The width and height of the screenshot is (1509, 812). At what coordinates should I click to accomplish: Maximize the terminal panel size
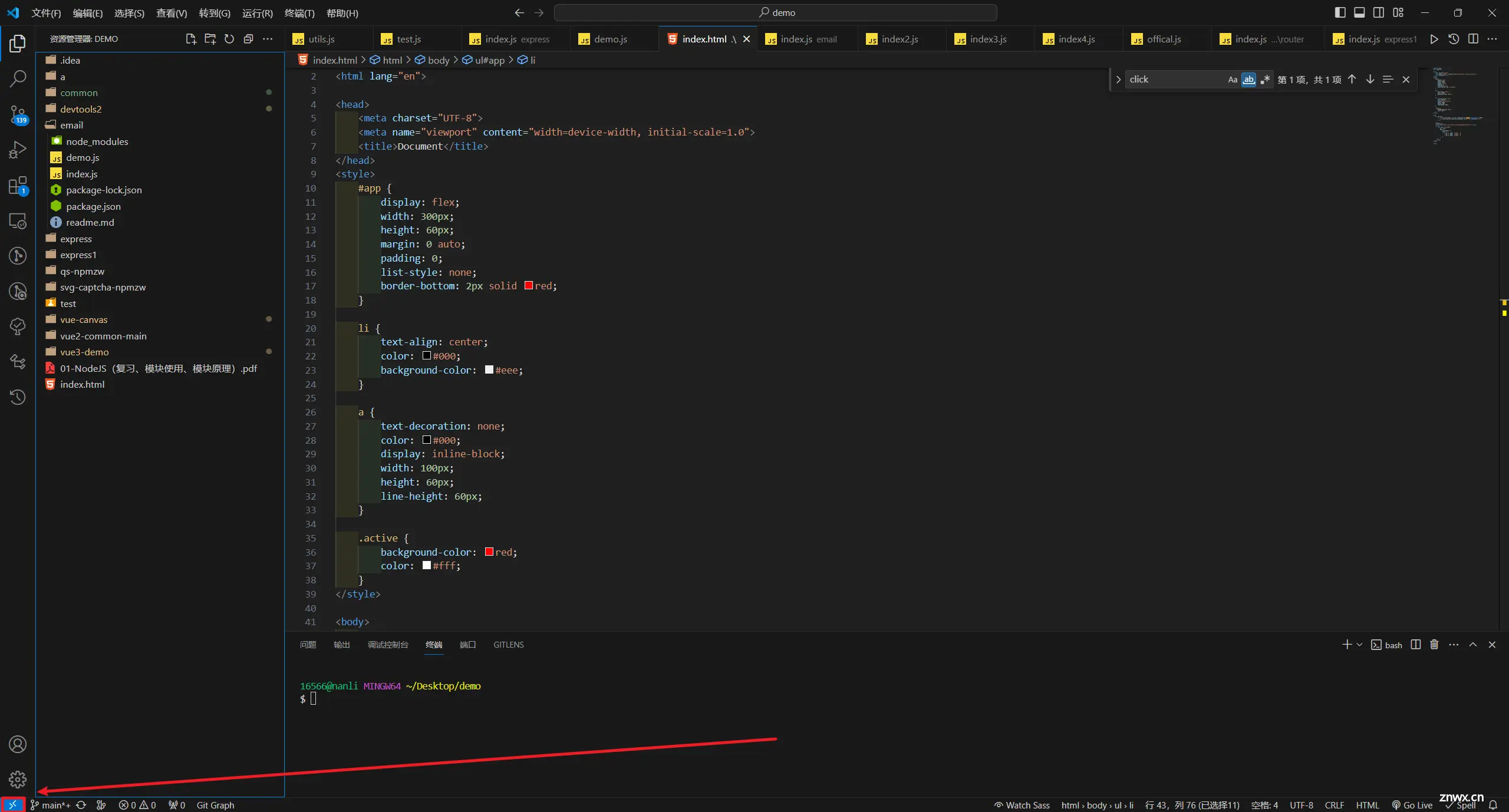[x=1472, y=645]
